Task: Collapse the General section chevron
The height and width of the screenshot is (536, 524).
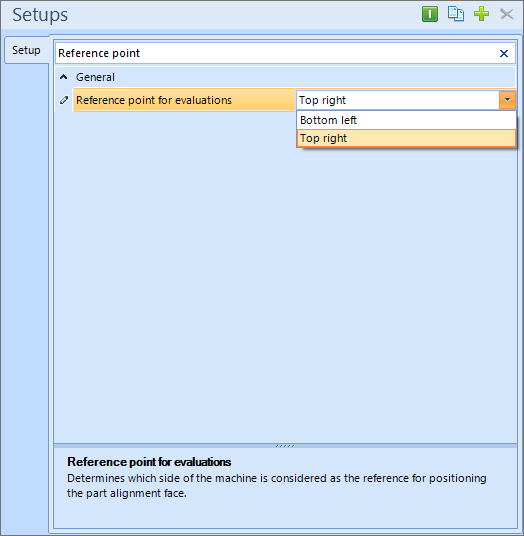Action: [x=64, y=77]
